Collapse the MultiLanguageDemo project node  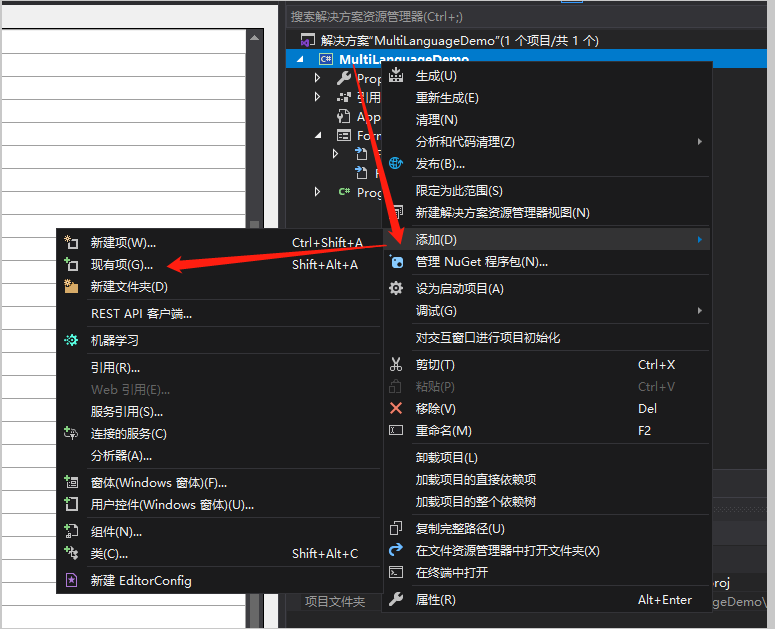point(300,59)
